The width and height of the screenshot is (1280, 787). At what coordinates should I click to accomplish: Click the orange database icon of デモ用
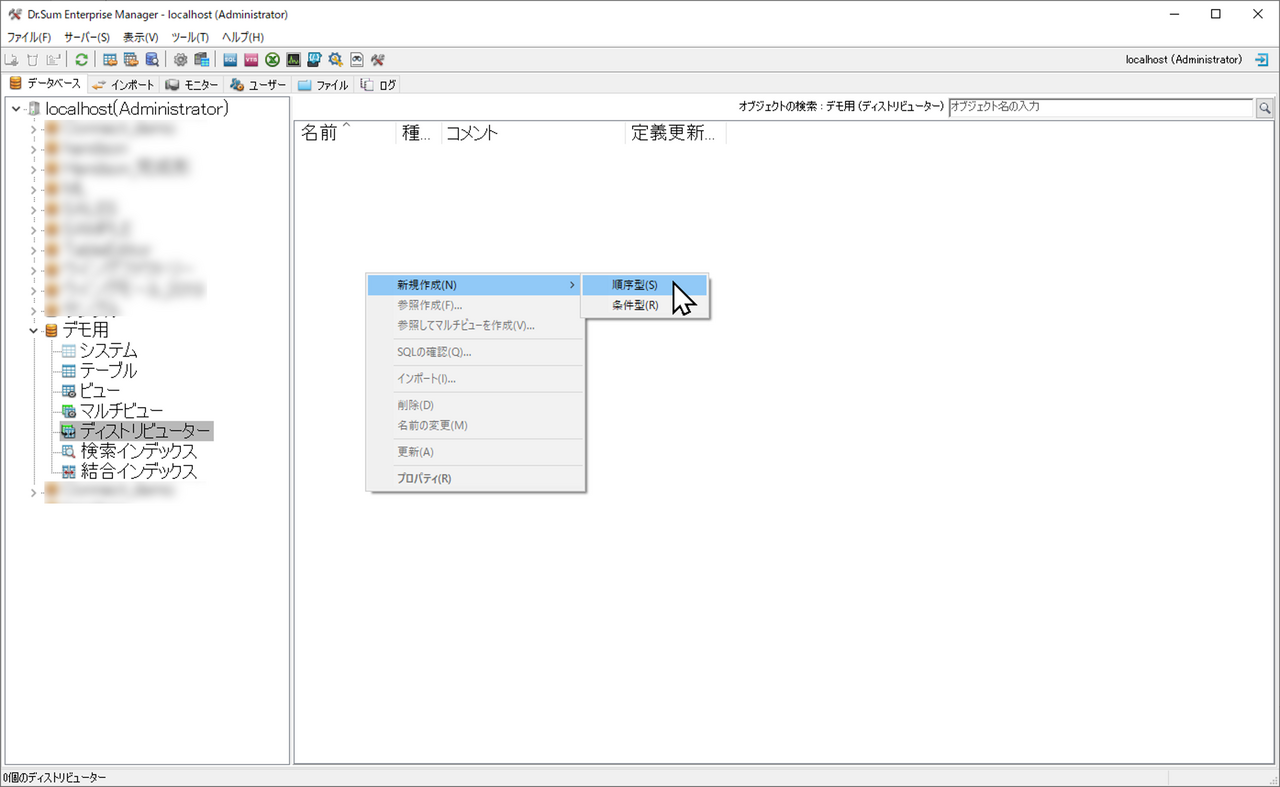pos(51,329)
